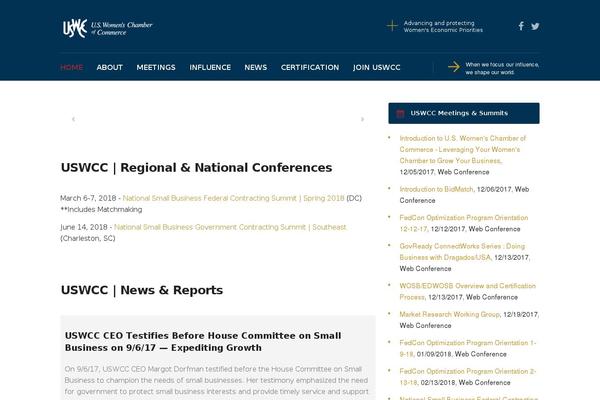The height and width of the screenshot is (400, 600).
Task: Open National Small Business Government Contracting Summit Southeast link
Action: [x=230, y=227]
